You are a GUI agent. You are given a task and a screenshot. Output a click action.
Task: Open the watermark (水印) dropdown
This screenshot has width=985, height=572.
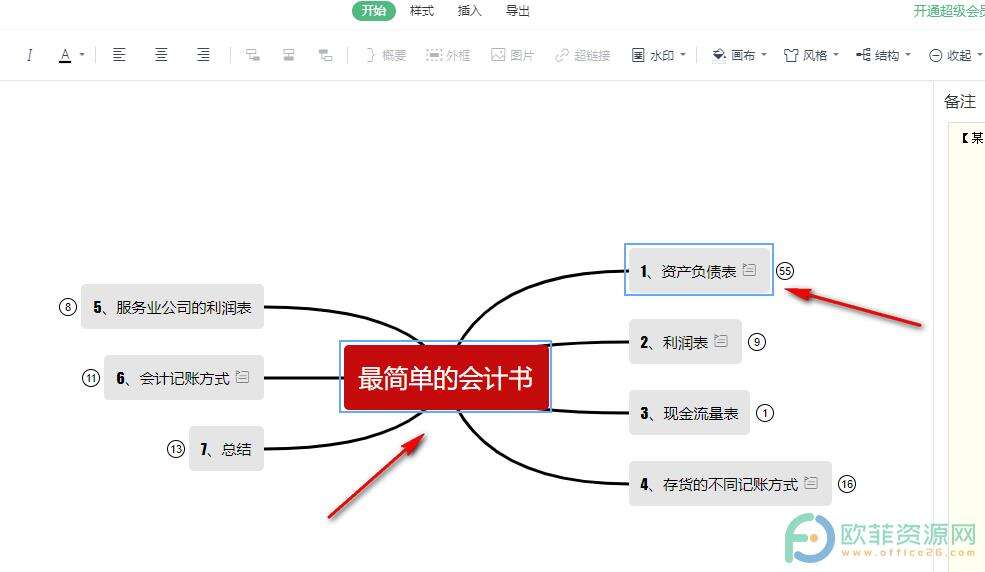point(658,55)
